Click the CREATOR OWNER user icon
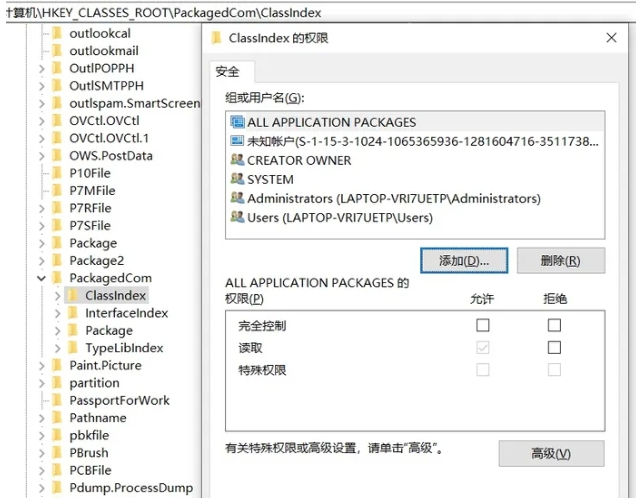The image size is (636, 498). click(x=237, y=160)
